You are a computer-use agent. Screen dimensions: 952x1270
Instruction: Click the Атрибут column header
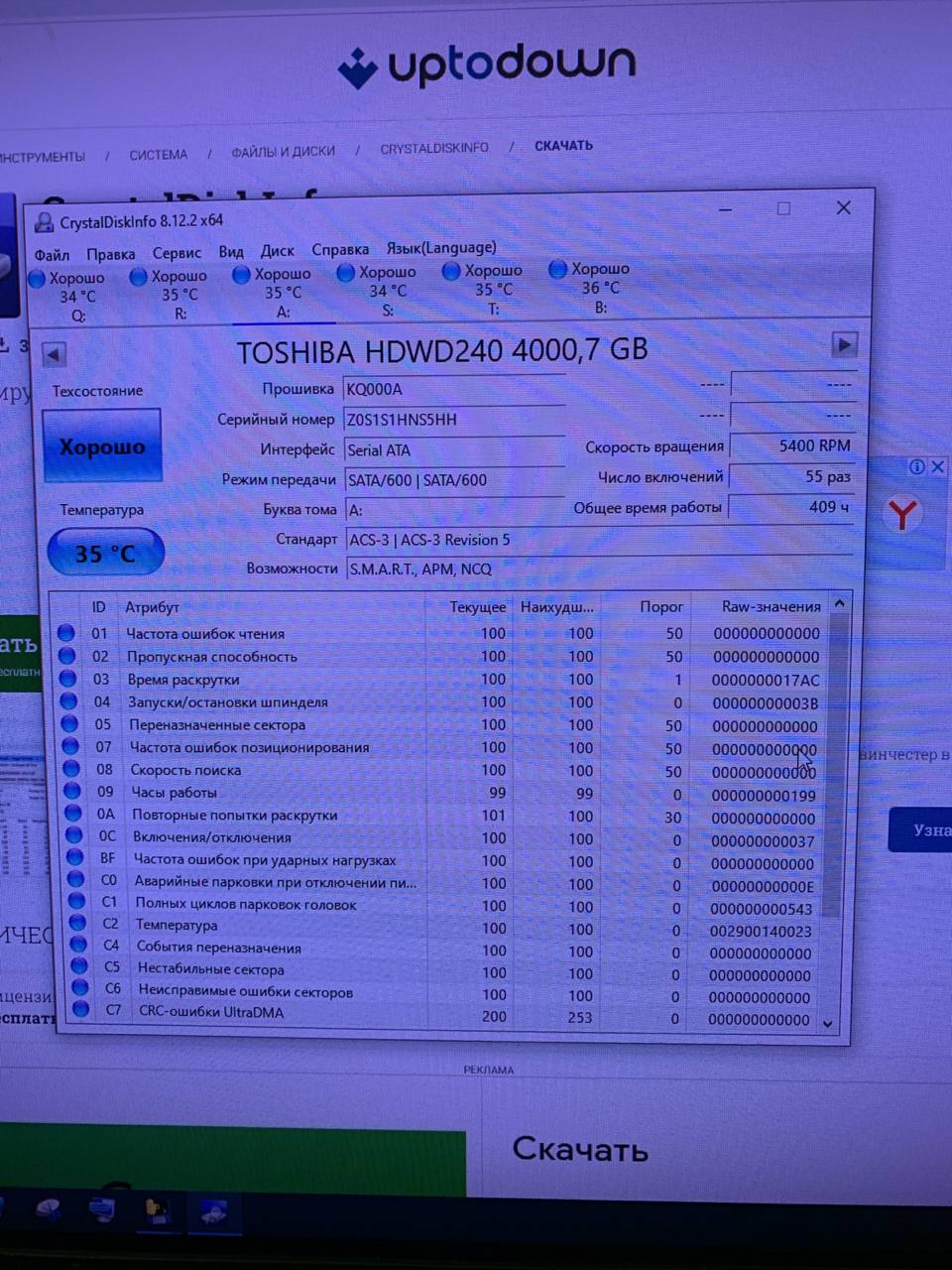pos(152,607)
